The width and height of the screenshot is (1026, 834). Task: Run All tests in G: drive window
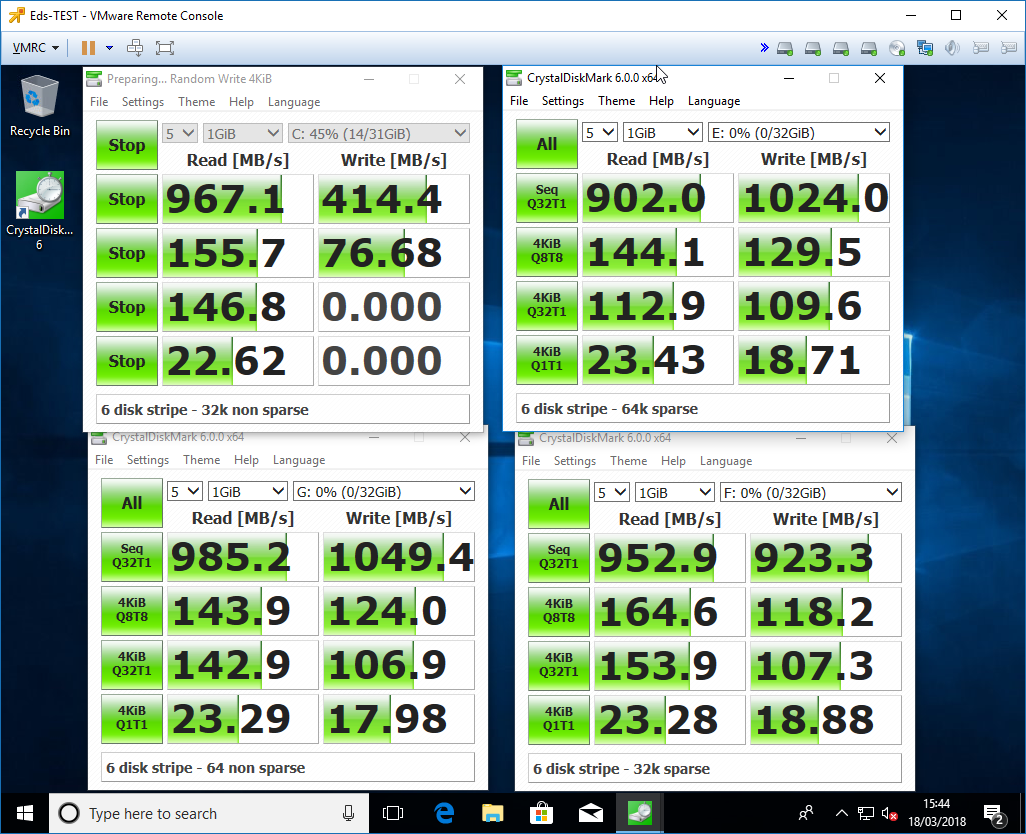(x=132, y=503)
